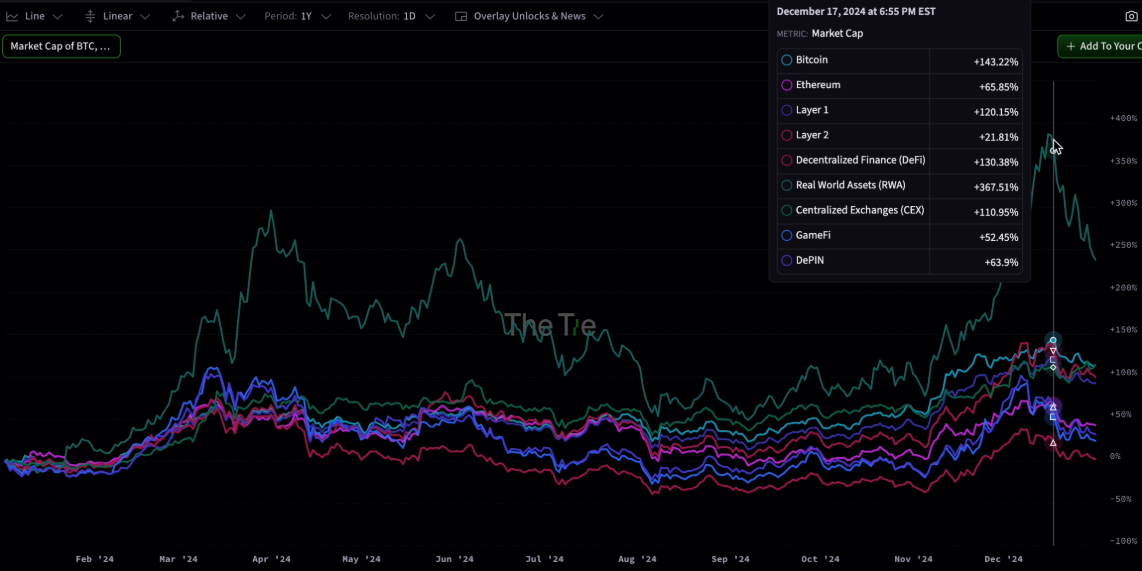
Task: Click the Relative mode icon
Action: pos(178,17)
